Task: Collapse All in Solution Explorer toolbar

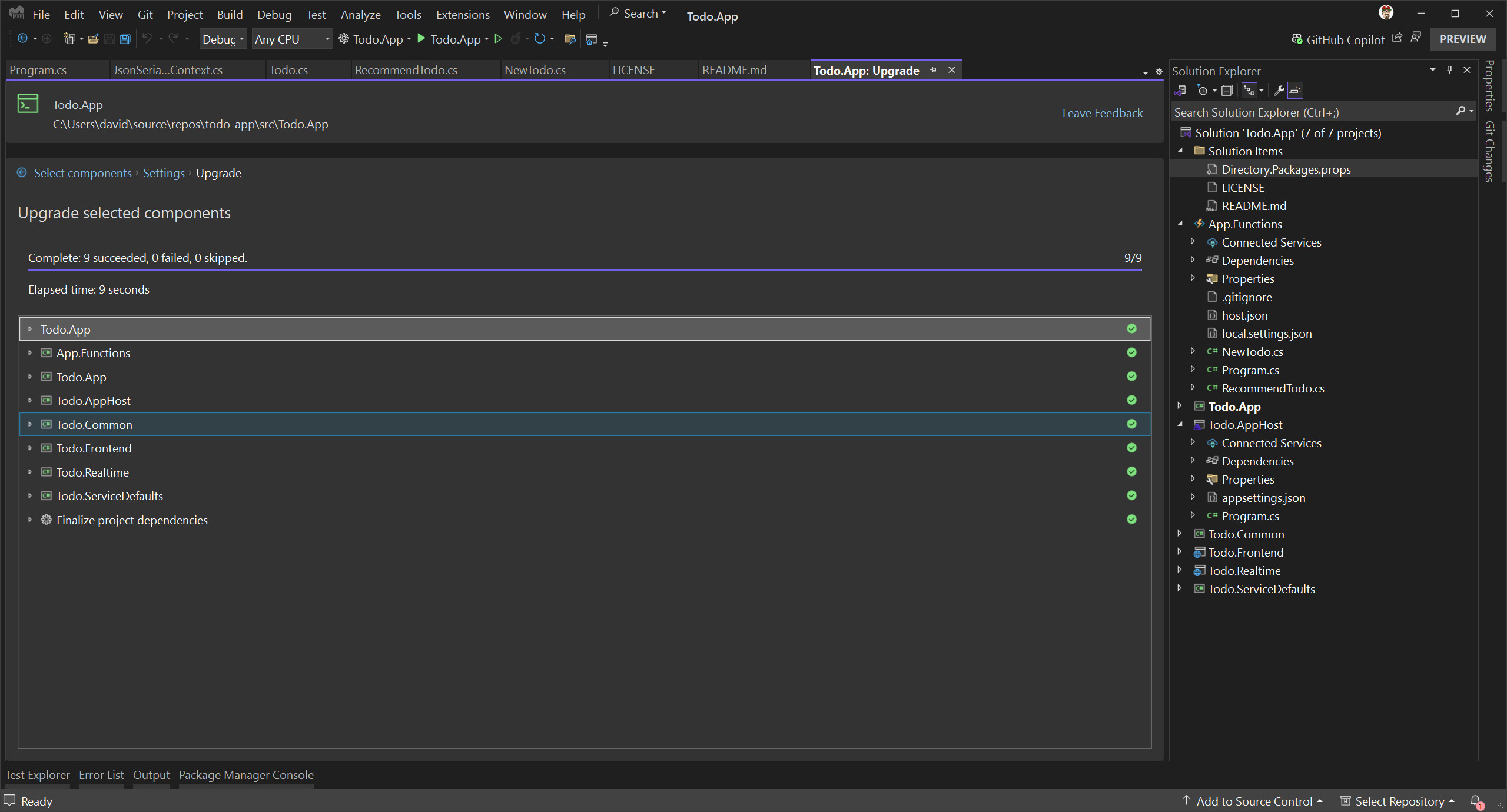Action: click(x=1227, y=91)
